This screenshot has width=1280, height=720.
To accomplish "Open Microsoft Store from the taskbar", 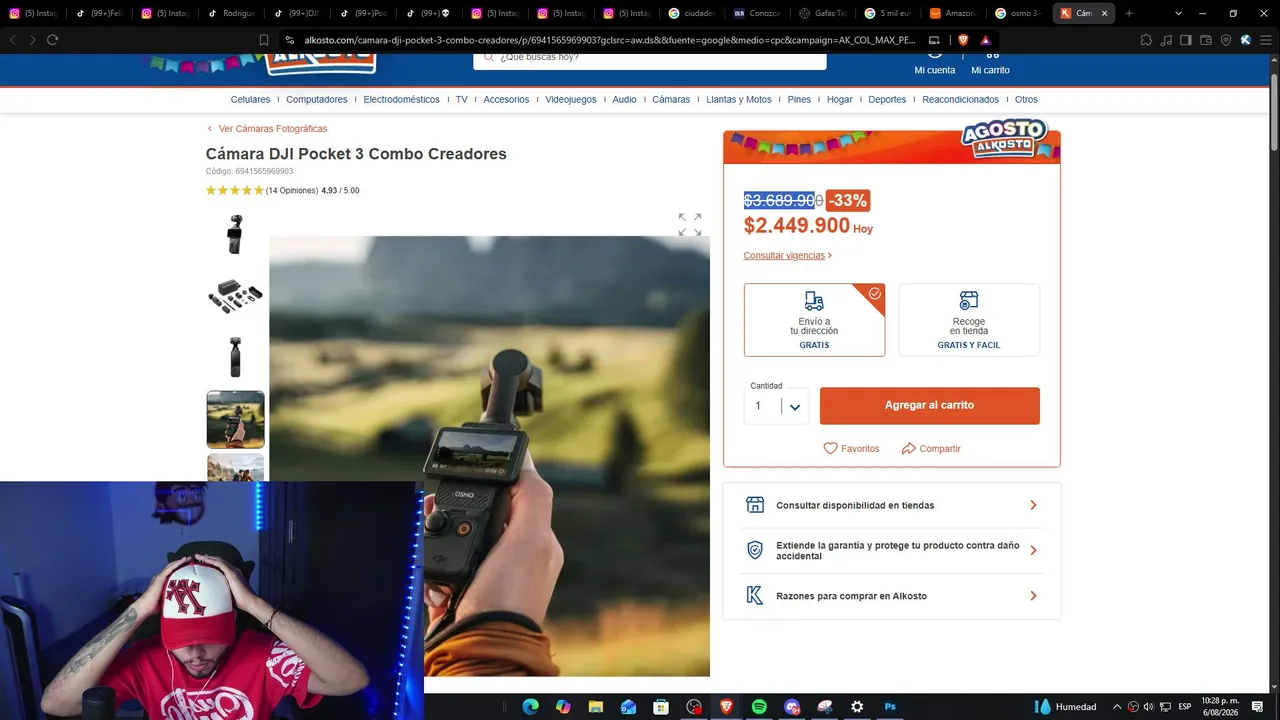I will (x=661, y=707).
